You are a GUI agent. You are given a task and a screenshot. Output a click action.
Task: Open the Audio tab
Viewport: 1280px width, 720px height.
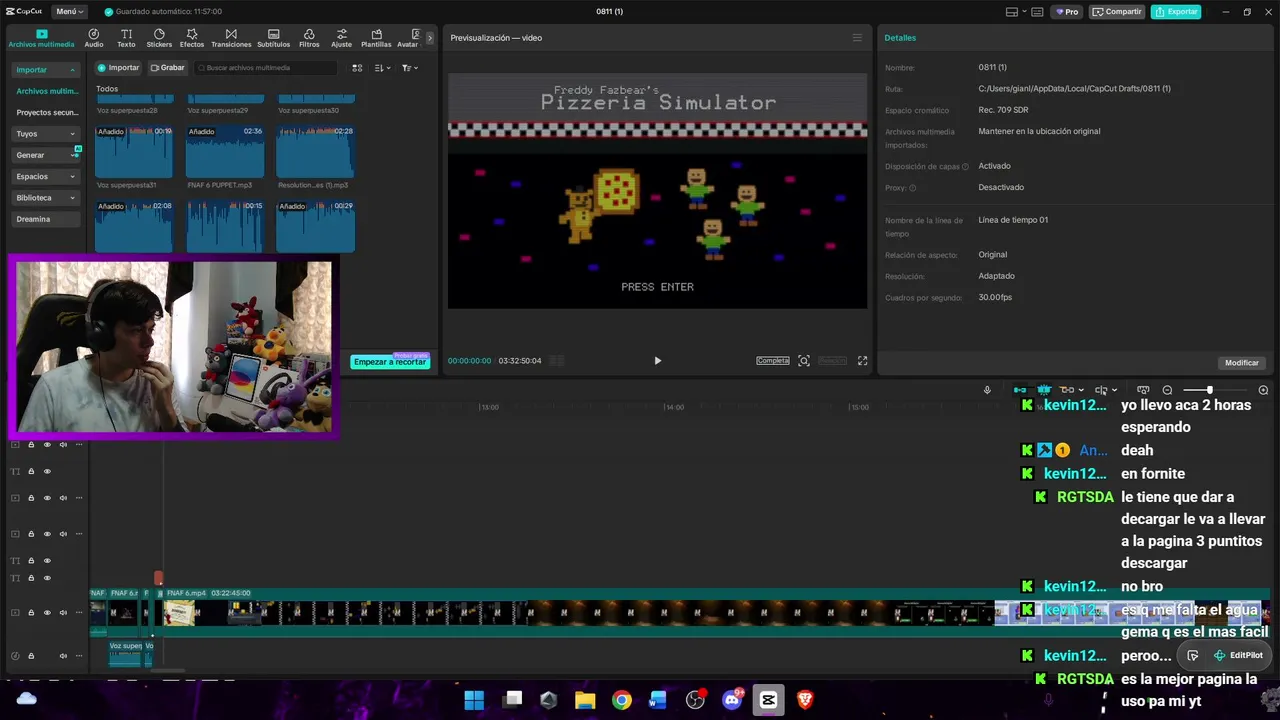[x=94, y=38]
